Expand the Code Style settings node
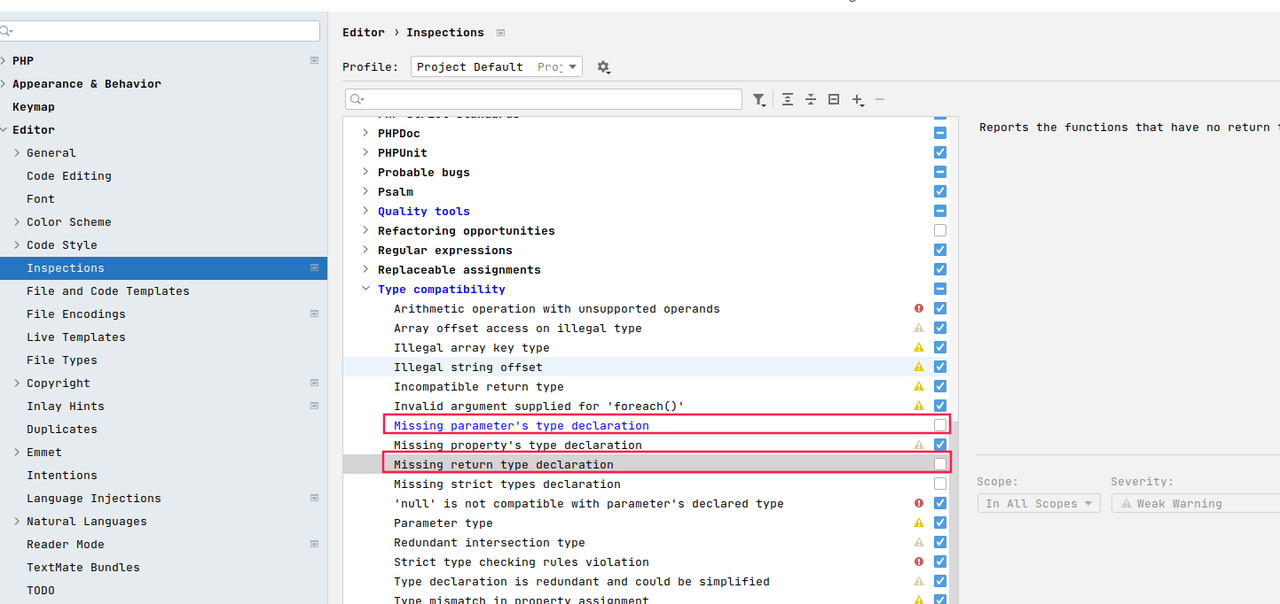This screenshot has width=1280, height=604. point(17,245)
